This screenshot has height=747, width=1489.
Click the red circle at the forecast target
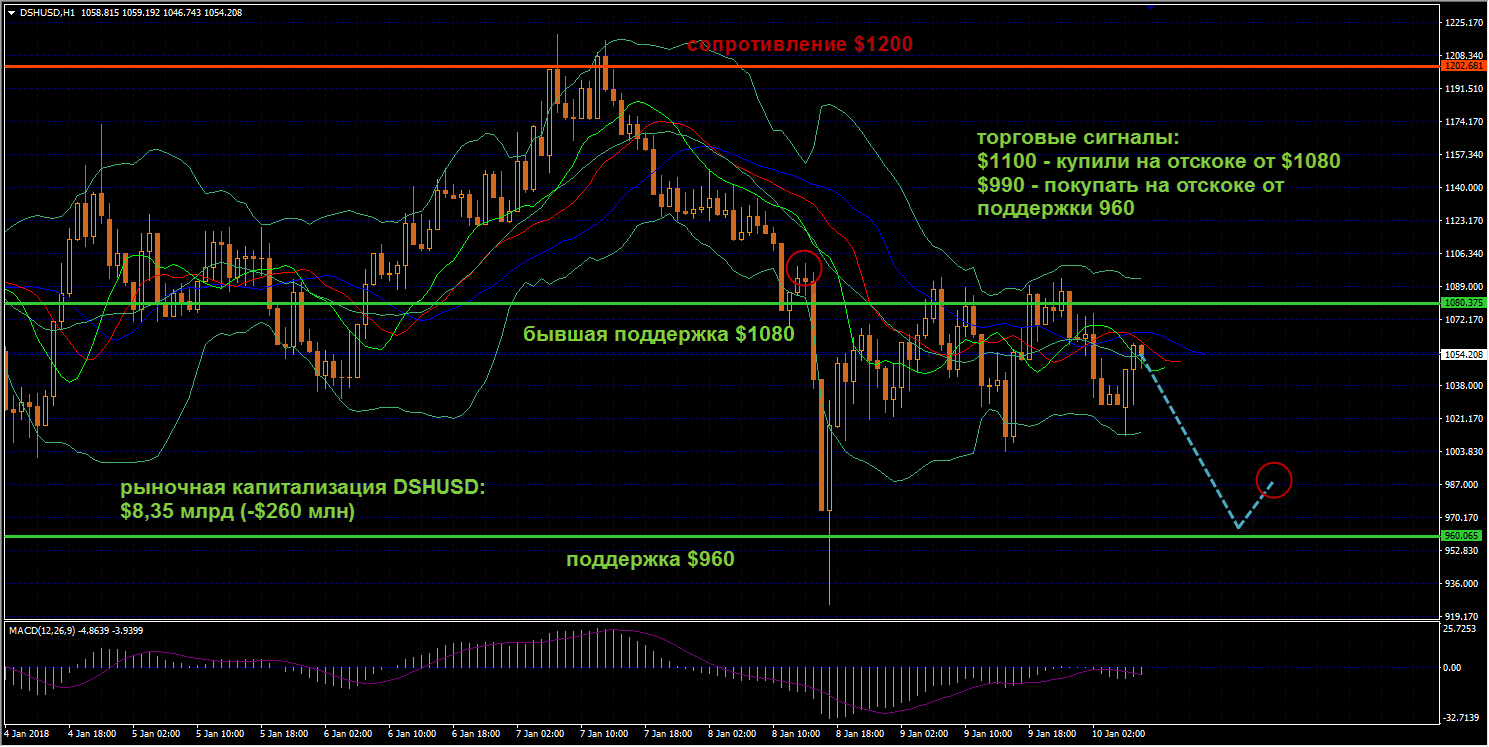tap(1274, 480)
